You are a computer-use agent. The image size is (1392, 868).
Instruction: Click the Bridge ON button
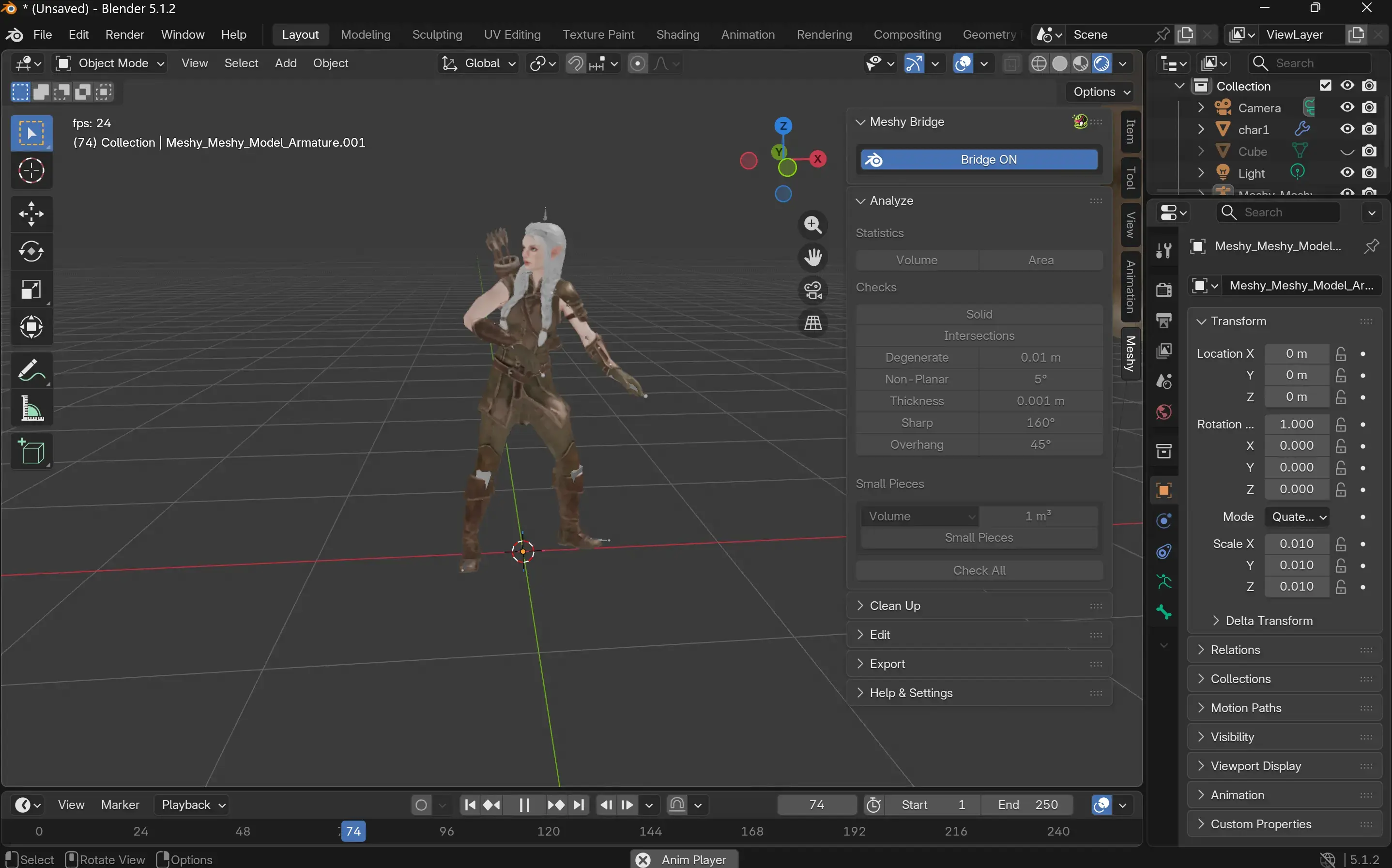point(979,160)
